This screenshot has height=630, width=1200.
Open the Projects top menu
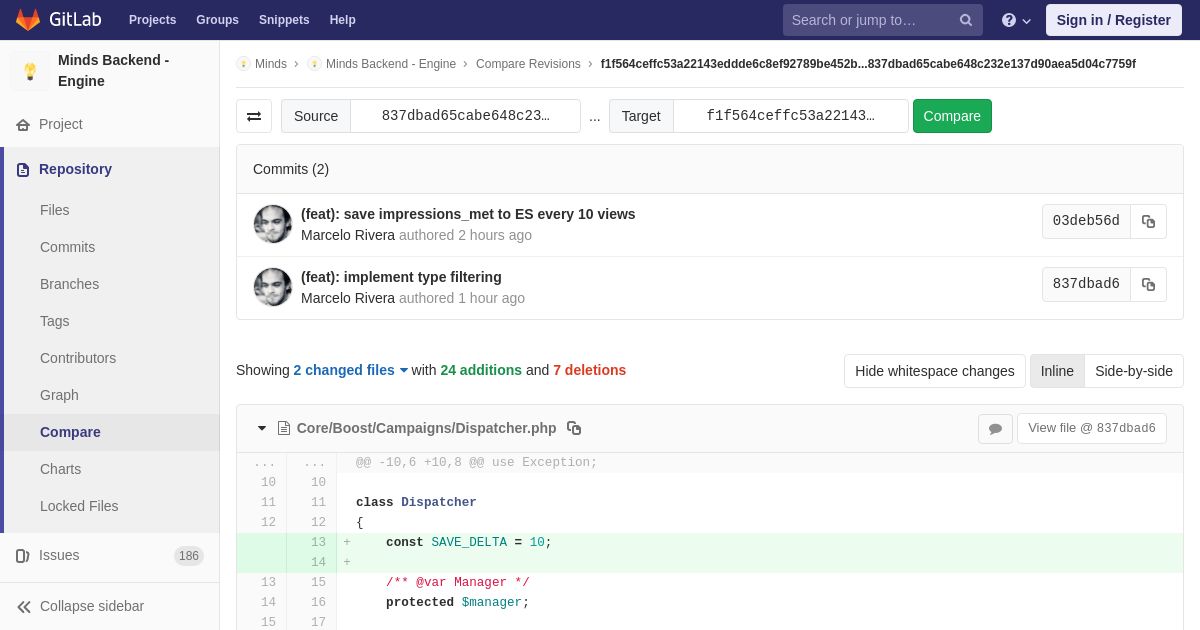152,20
